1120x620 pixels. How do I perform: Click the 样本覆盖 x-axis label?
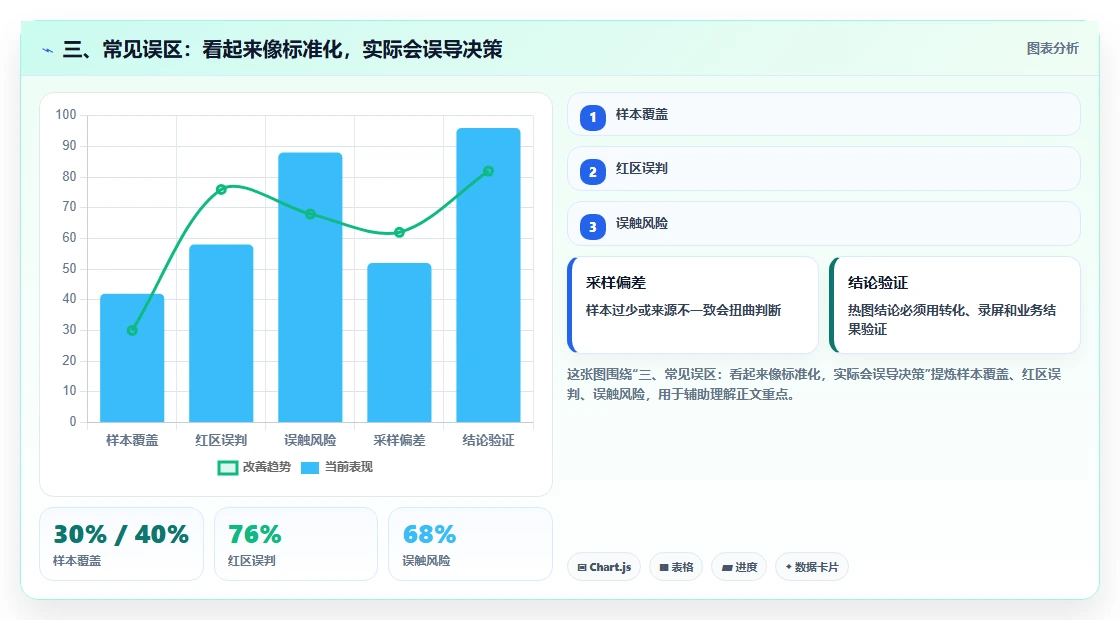click(x=132, y=441)
